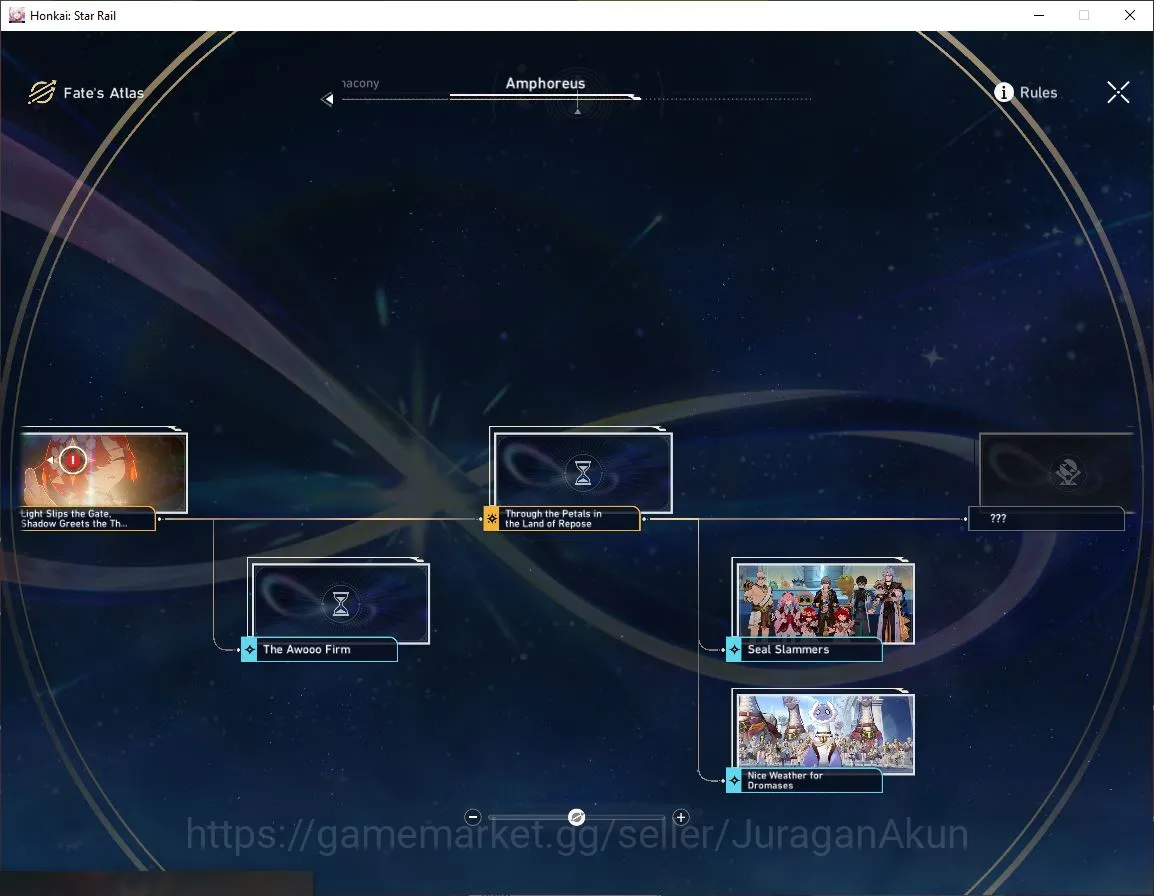Select the ??? mission label
The image size is (1154, 896).
coord(1047,518)
